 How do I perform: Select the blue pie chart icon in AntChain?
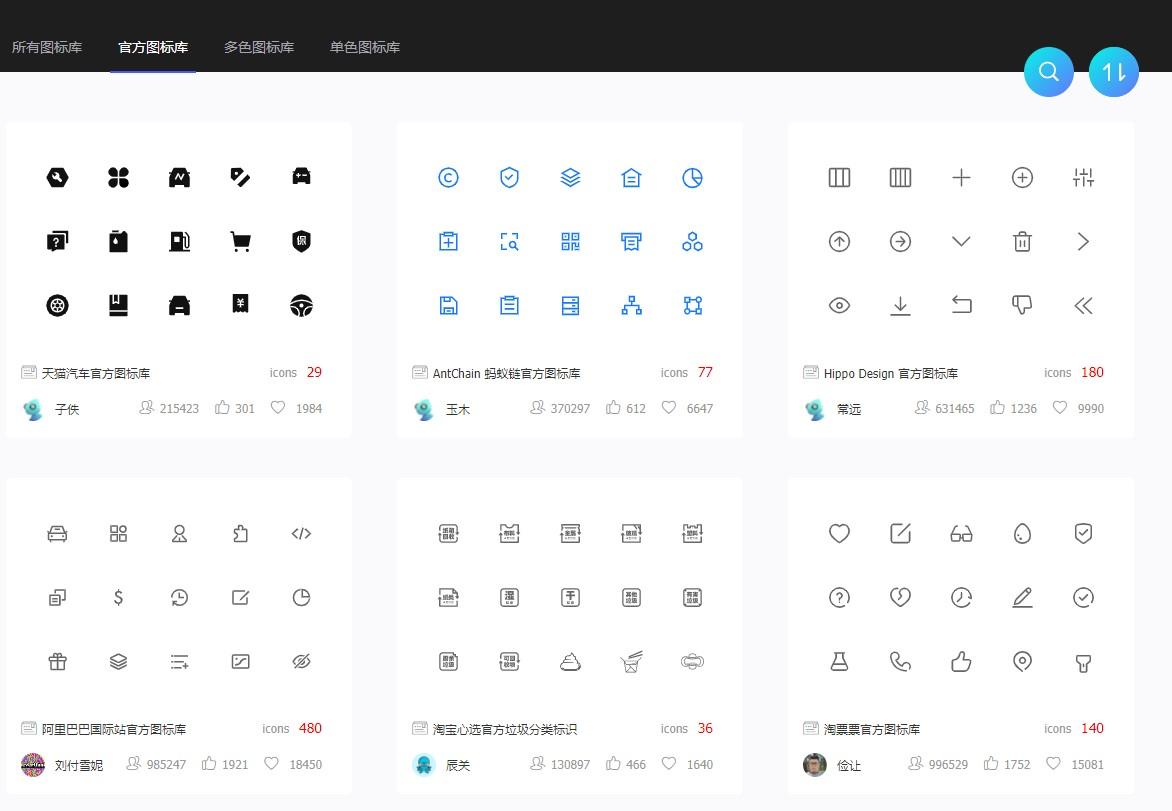pyautogui.click(x=692, y=177)
